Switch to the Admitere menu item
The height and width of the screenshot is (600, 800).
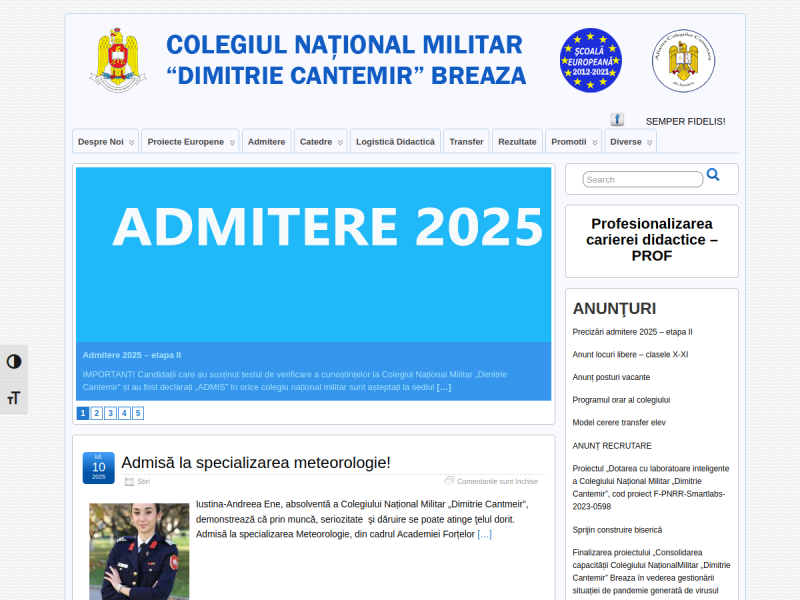click(x=266, y=141)
